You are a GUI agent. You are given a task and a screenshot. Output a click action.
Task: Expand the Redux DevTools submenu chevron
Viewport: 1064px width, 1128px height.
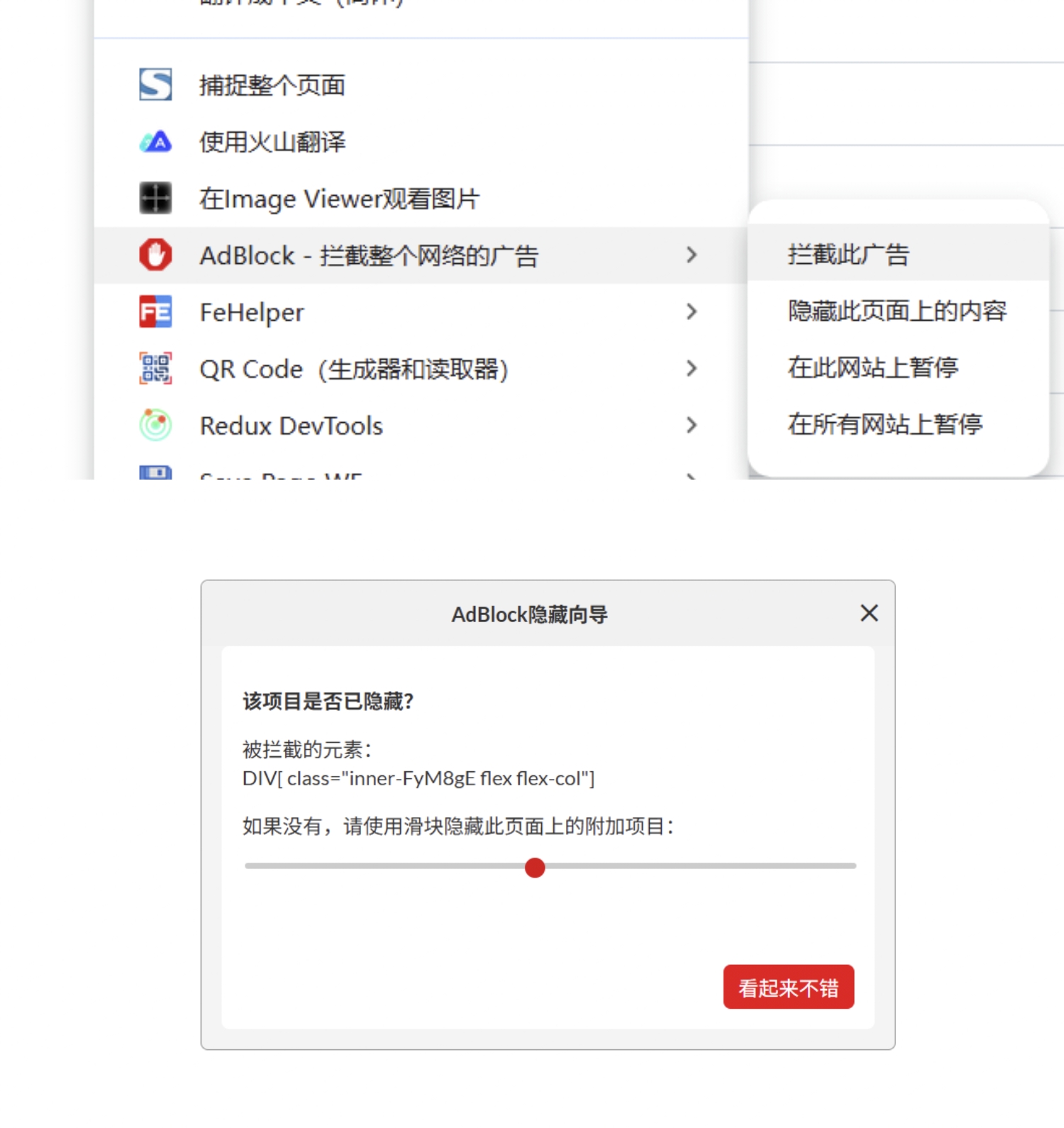(x=692, y=425)
